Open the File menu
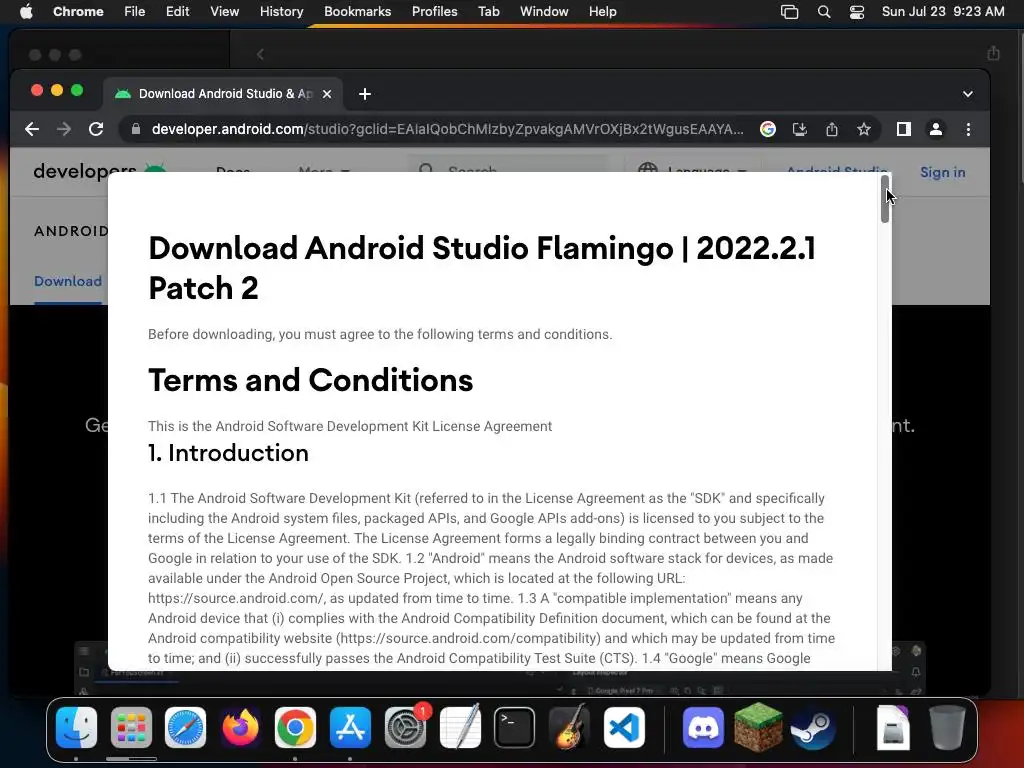 pyautogui.click(x=135, y=12)
